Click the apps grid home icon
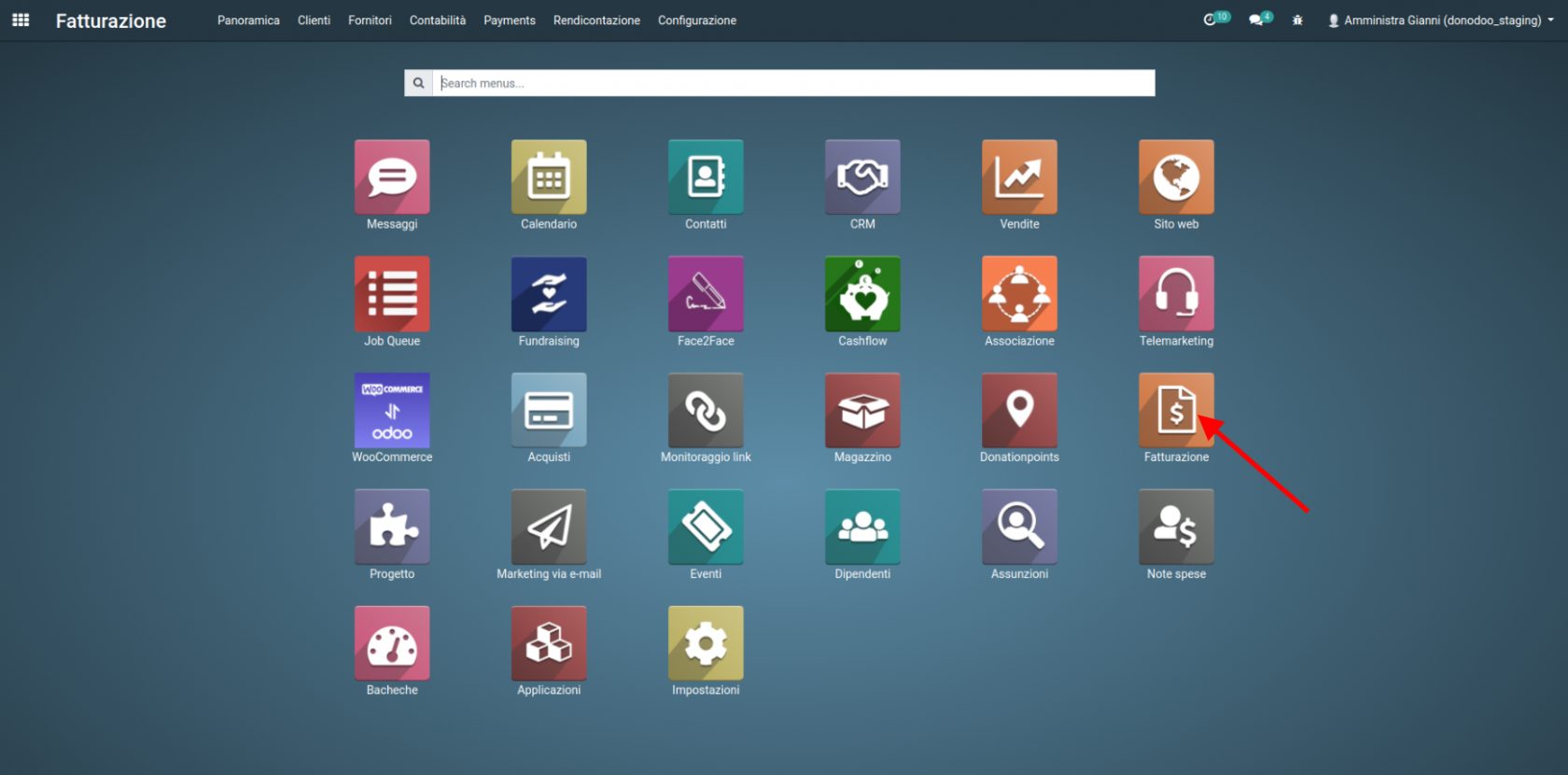1568x775 pixels. [21, 20]
